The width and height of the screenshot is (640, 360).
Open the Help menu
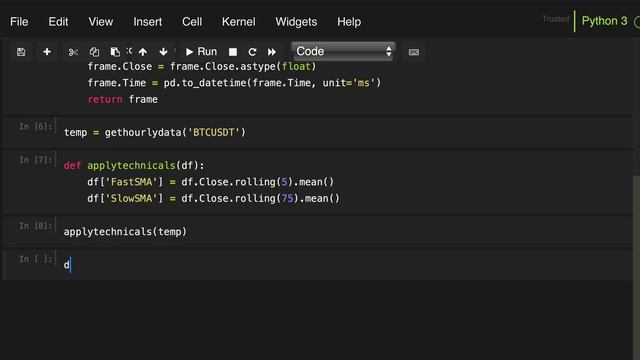(349, 22)
